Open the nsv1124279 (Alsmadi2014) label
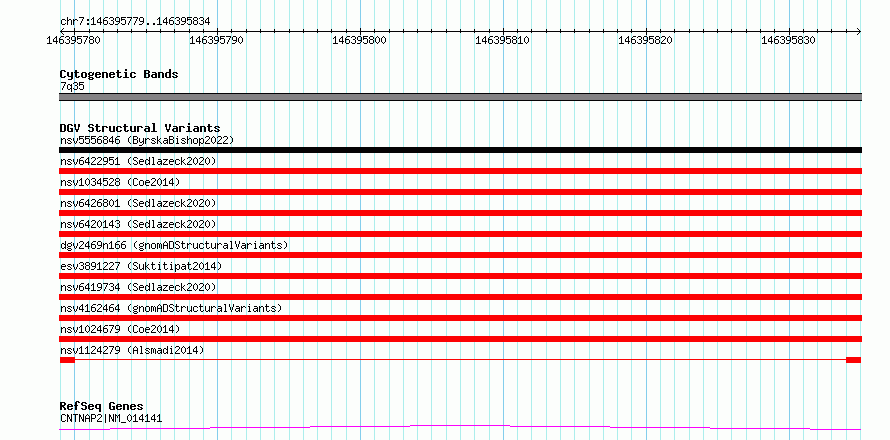The height and width of the screenshot is (440, 890). [x=132, y=350]
